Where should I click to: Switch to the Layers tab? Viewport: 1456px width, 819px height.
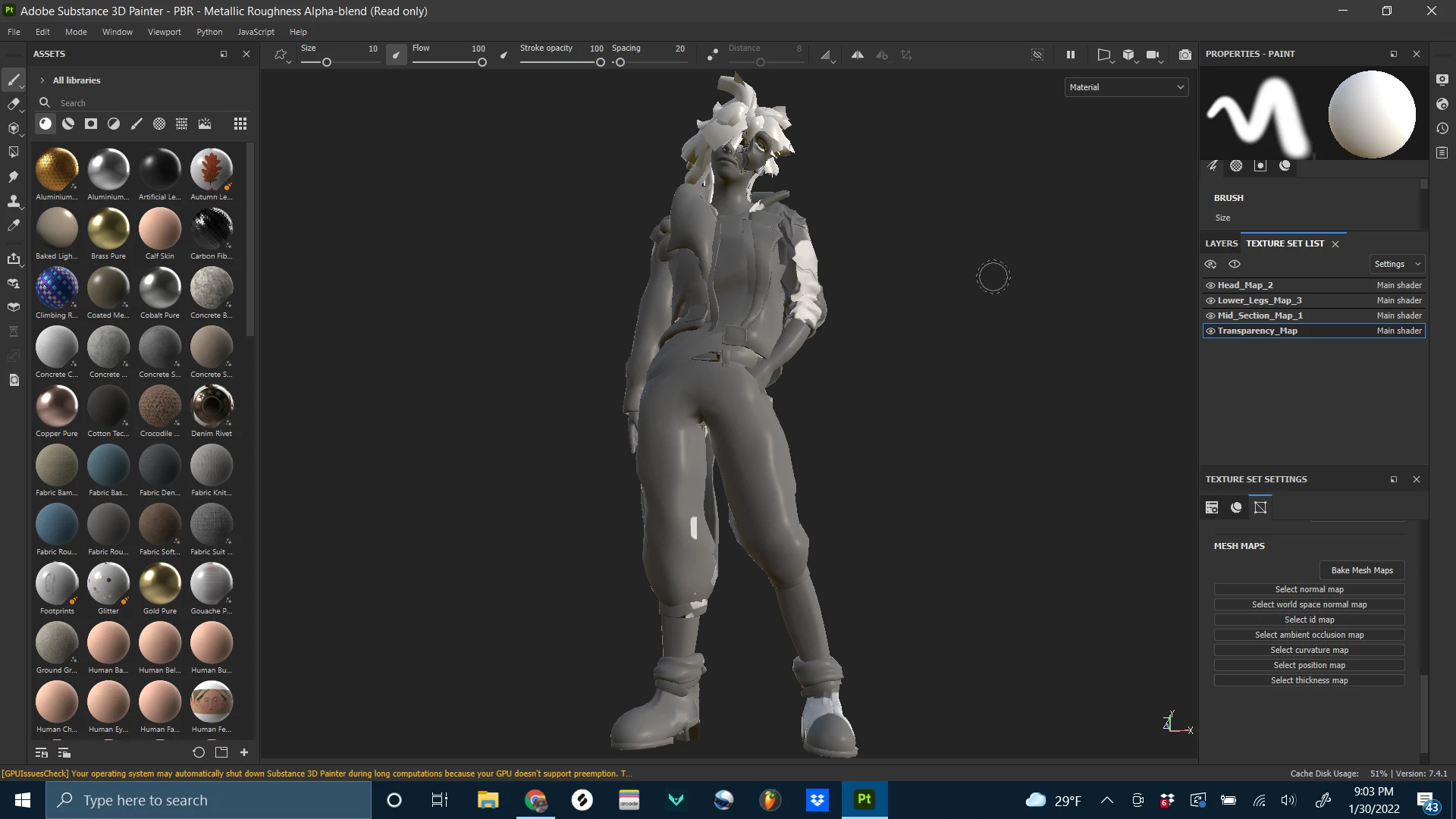[1221, 243]
